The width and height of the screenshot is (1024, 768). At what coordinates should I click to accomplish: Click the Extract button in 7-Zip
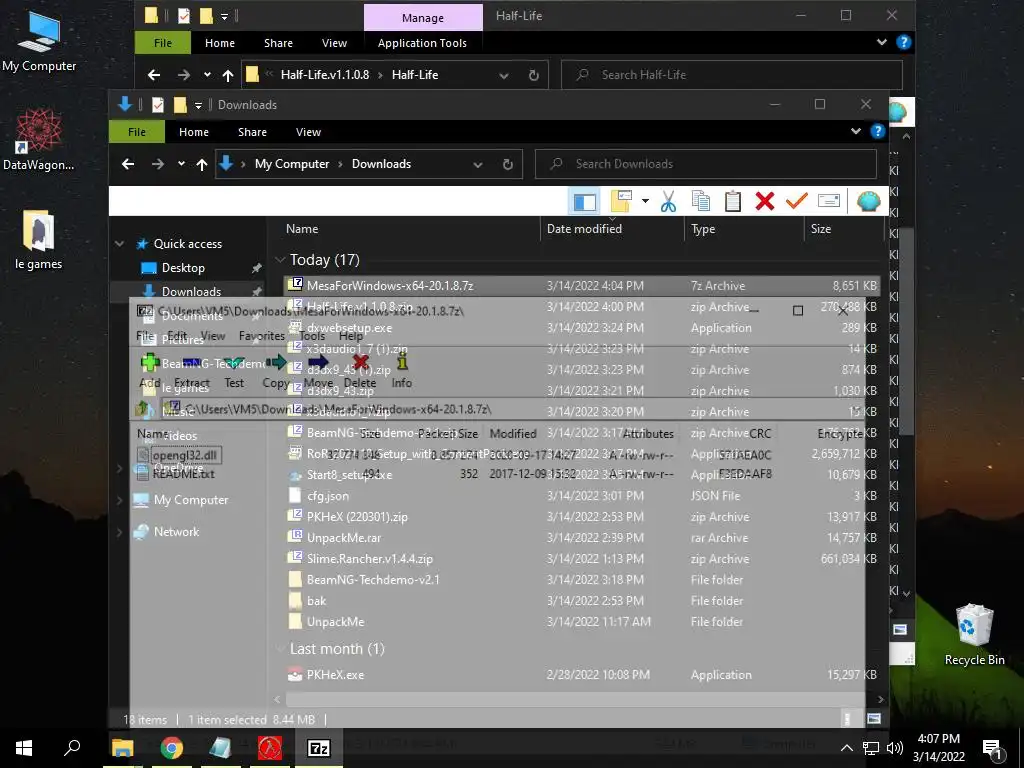coord(191,371)
